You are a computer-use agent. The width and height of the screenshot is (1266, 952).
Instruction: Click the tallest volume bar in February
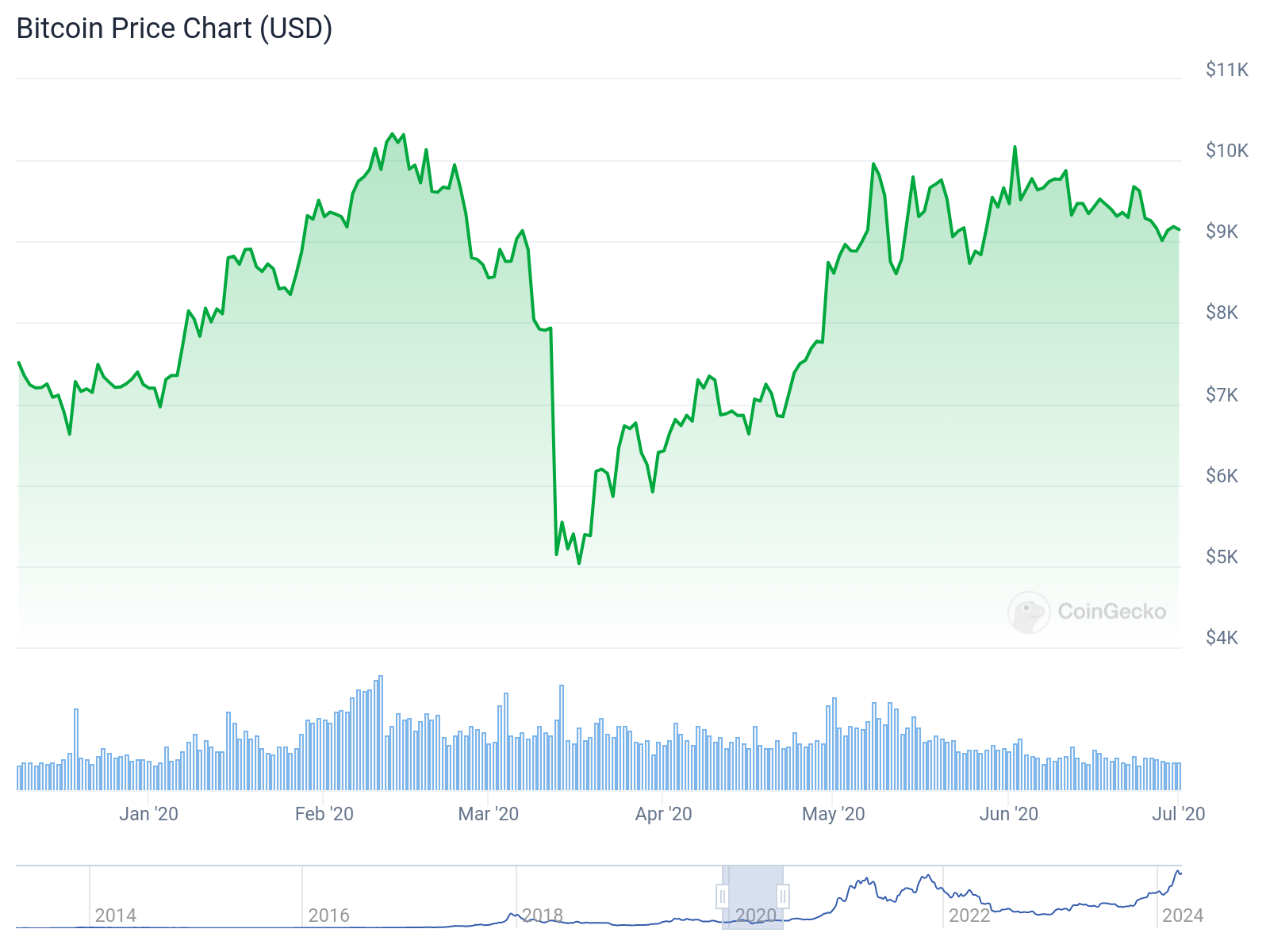pyautogui.click(x=381, y=731)
